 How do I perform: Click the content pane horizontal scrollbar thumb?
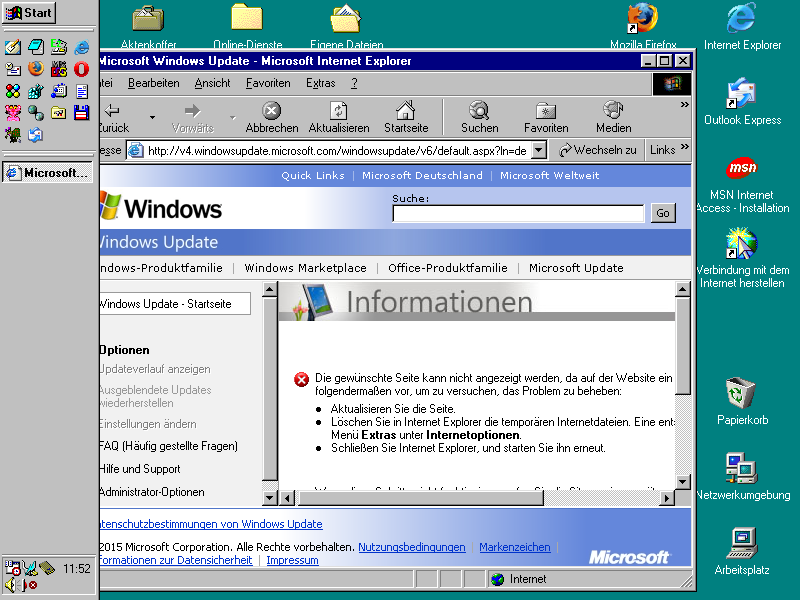point(421,497)
